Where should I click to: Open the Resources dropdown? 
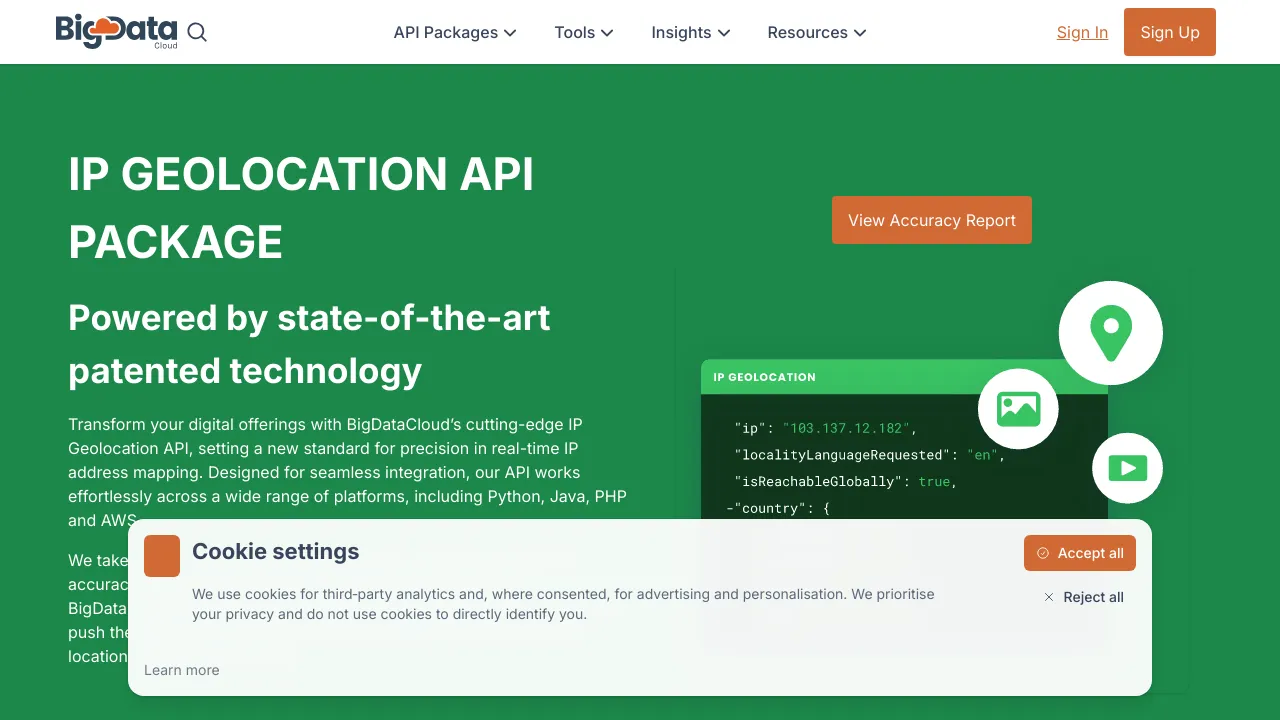coord(817,32)
